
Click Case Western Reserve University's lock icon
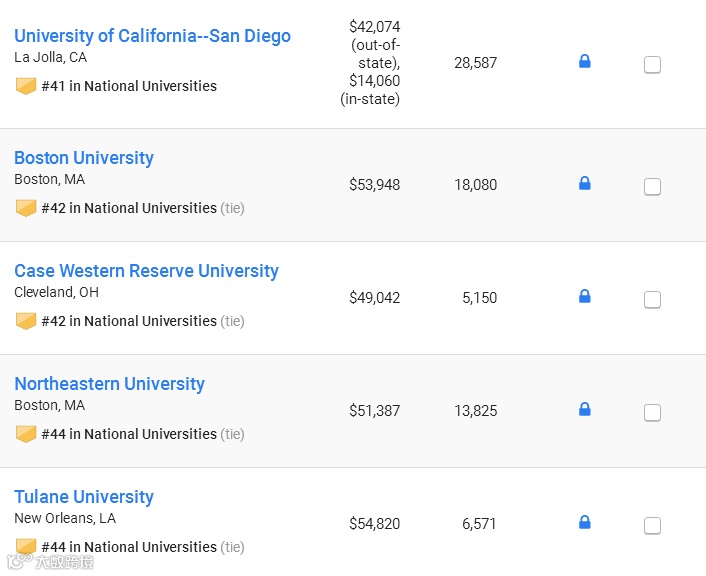click(585, 297)
